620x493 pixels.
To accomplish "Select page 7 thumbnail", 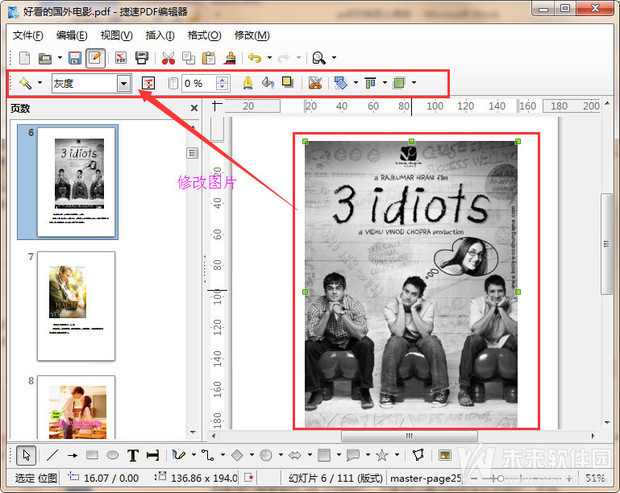I will pyautogui.click(x=76, y=306).
